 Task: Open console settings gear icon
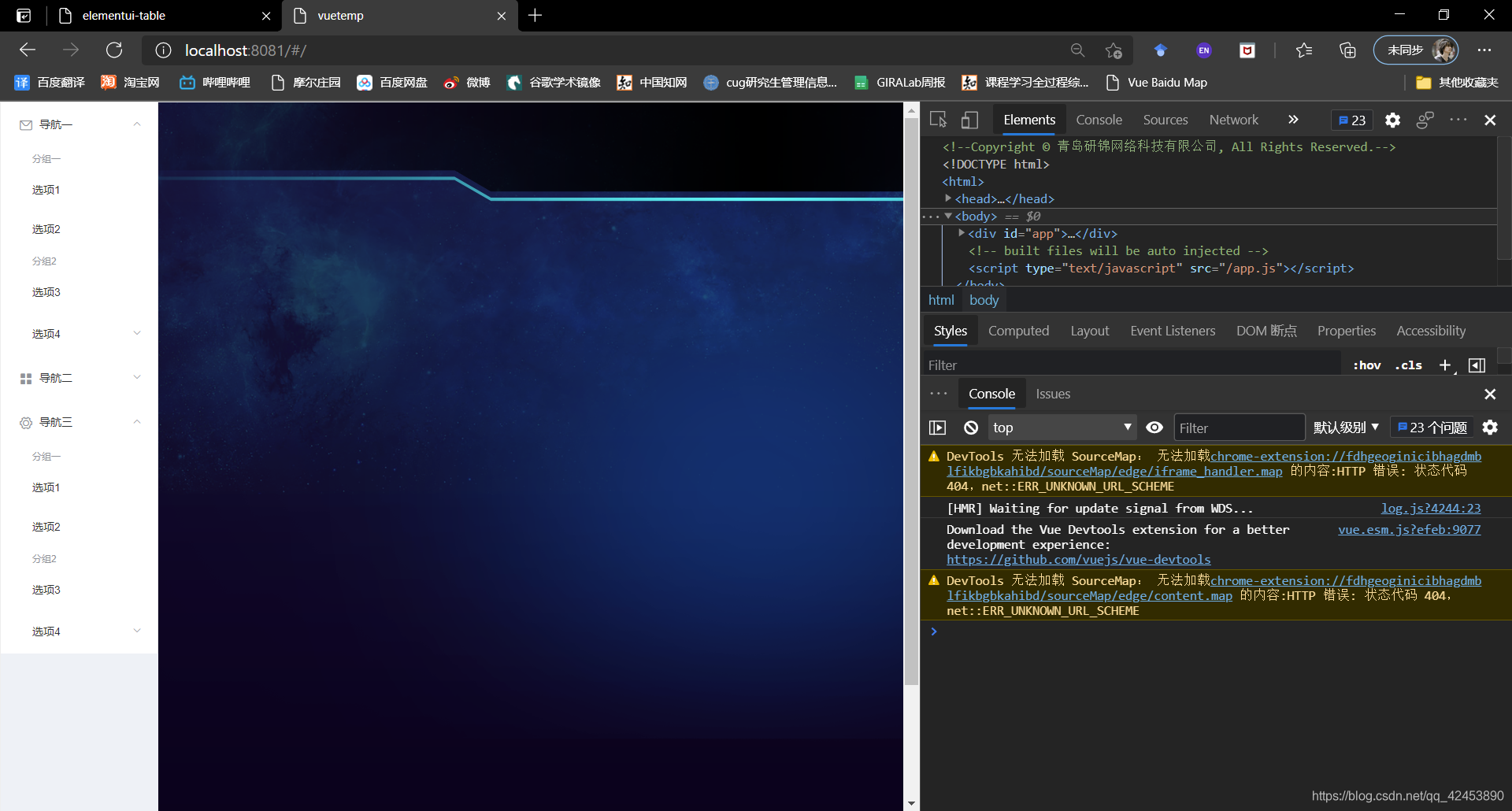pos(1490,428)
